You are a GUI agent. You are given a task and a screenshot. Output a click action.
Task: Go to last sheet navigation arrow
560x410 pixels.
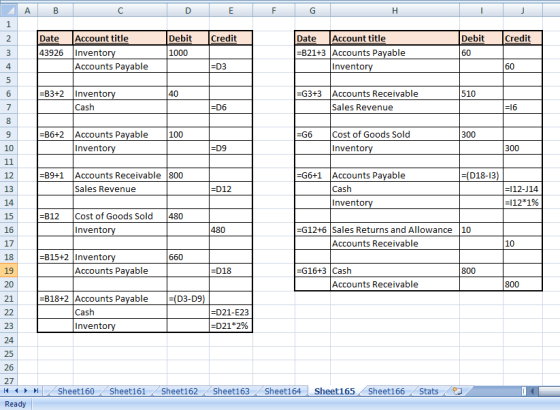click(36, 391)
